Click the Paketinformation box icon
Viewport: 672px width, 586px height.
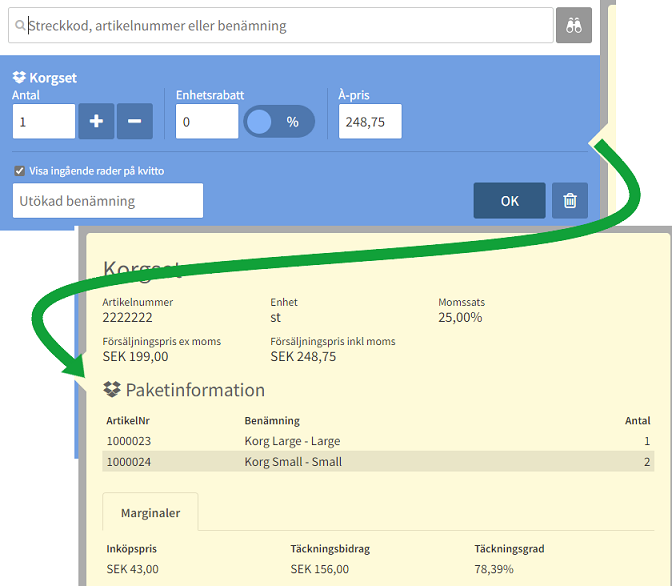coord(112,390)
